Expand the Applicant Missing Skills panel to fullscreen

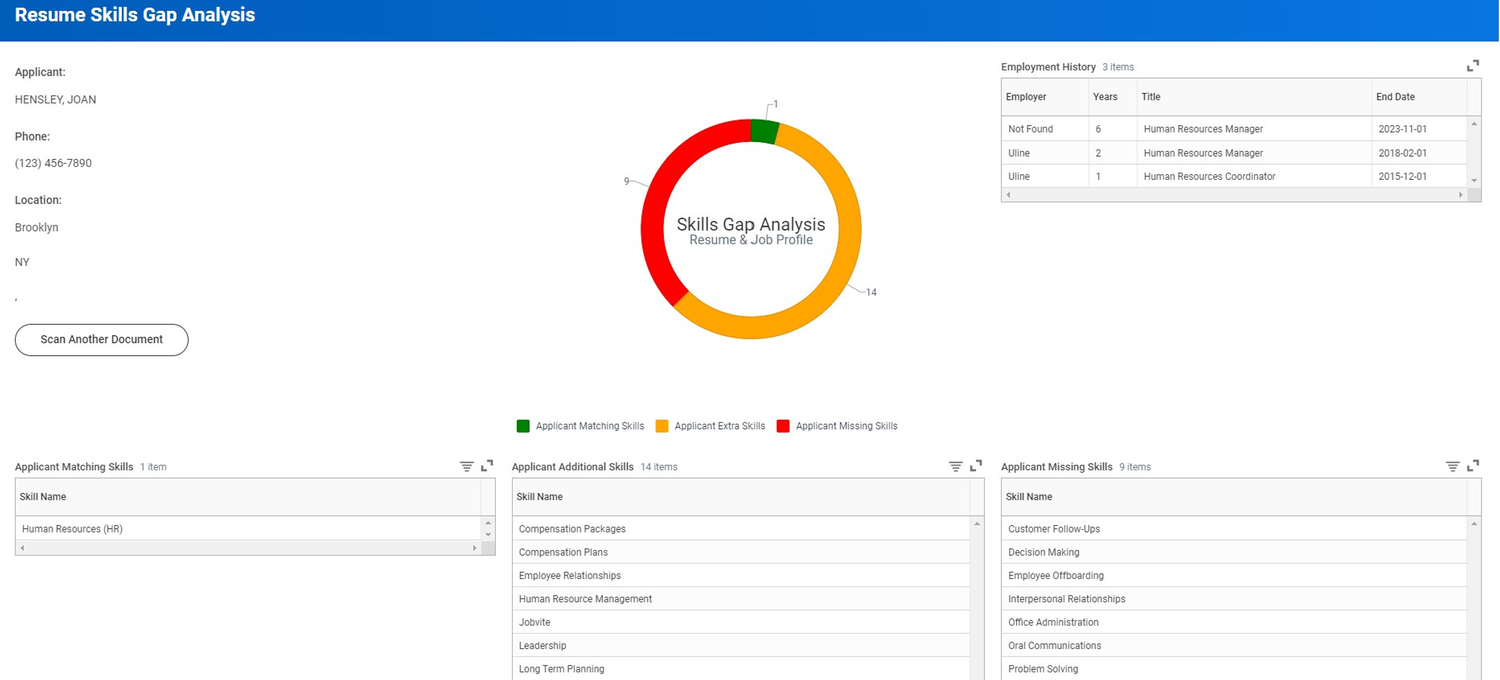1473,465
